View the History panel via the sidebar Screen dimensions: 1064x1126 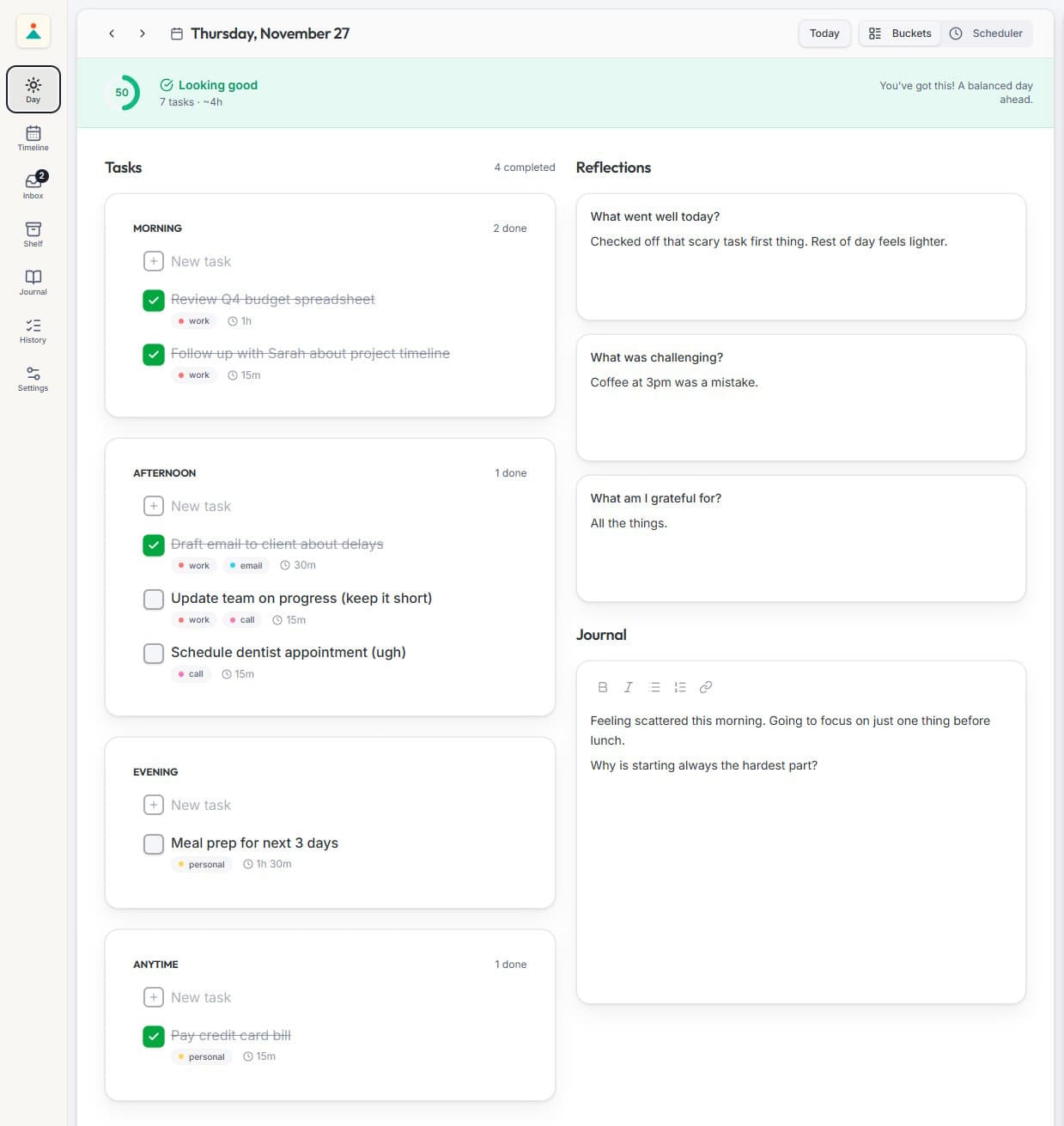click(x=33, y=330)
